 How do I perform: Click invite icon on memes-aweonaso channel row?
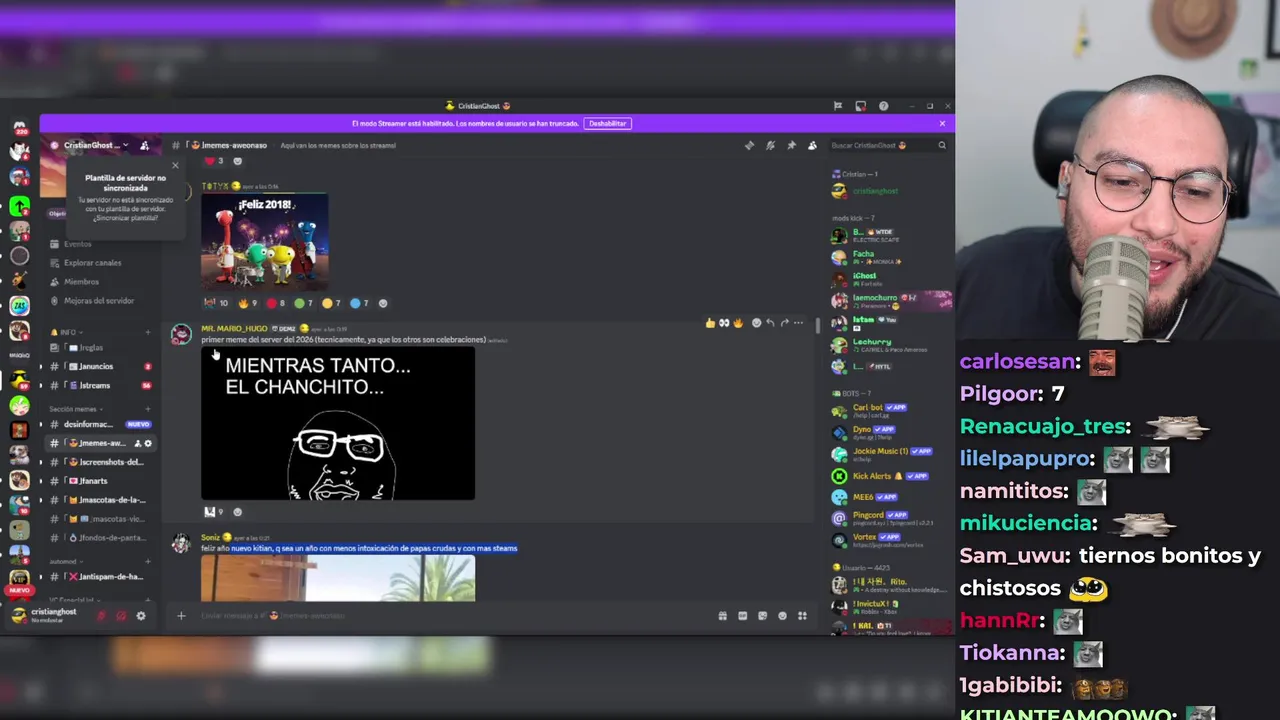137,443
